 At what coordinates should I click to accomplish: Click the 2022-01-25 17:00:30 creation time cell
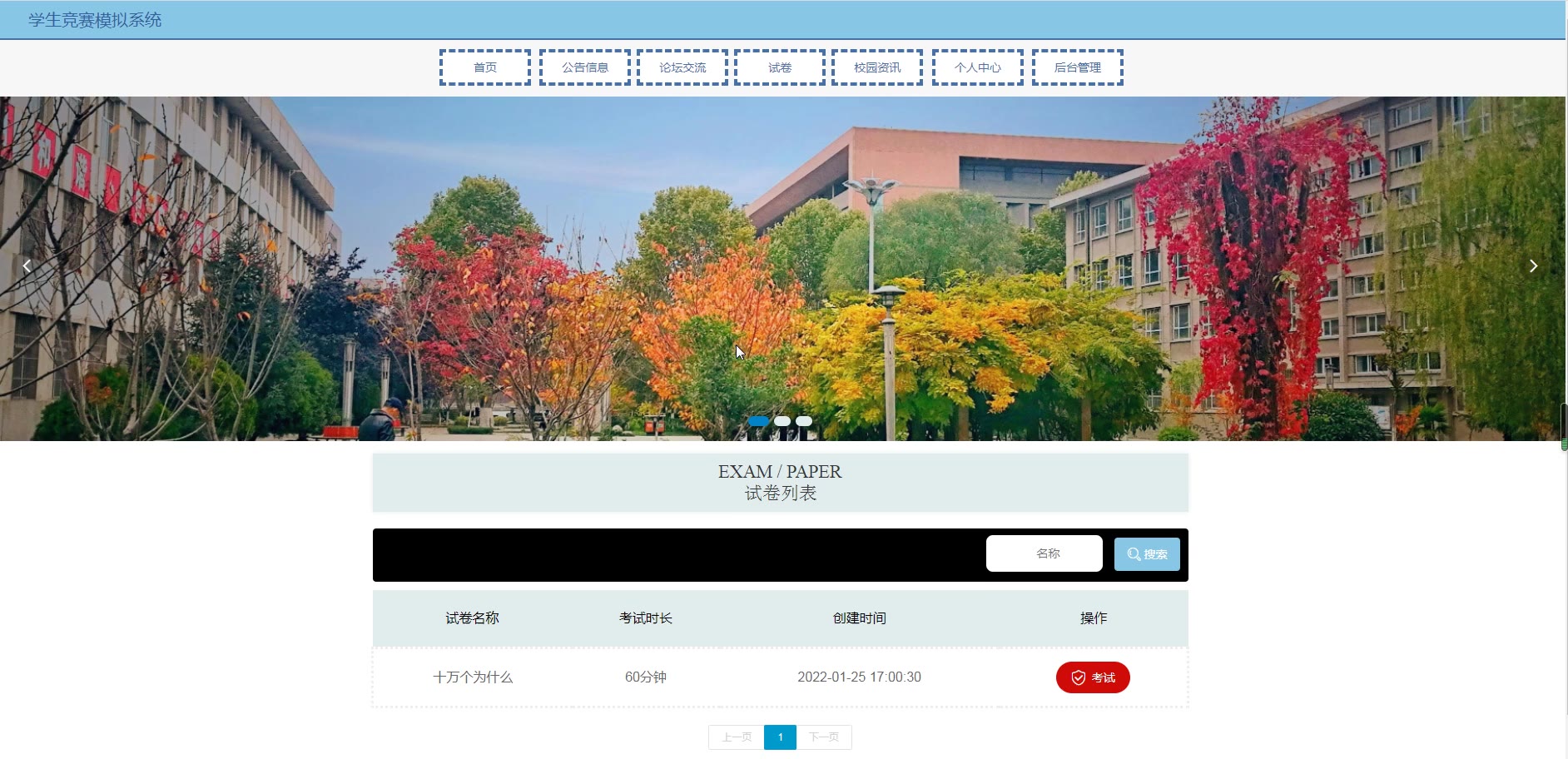(x=859, y=677)
